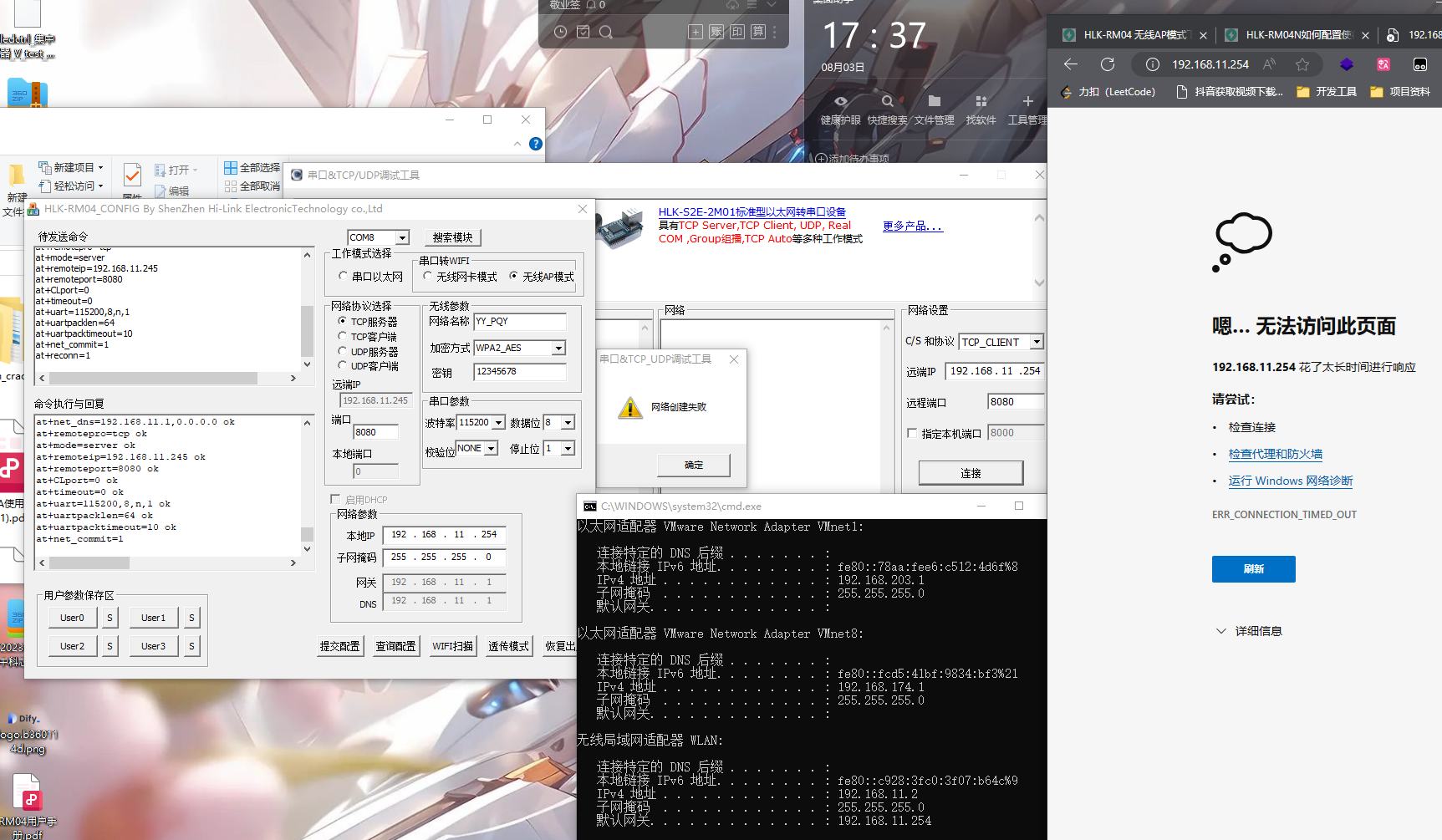Image resolution: width=1442 pixels, height=840 pixels.
Task: Open the 算 calculator icon in 敬业签 widget
Action: tap(758, 32)
